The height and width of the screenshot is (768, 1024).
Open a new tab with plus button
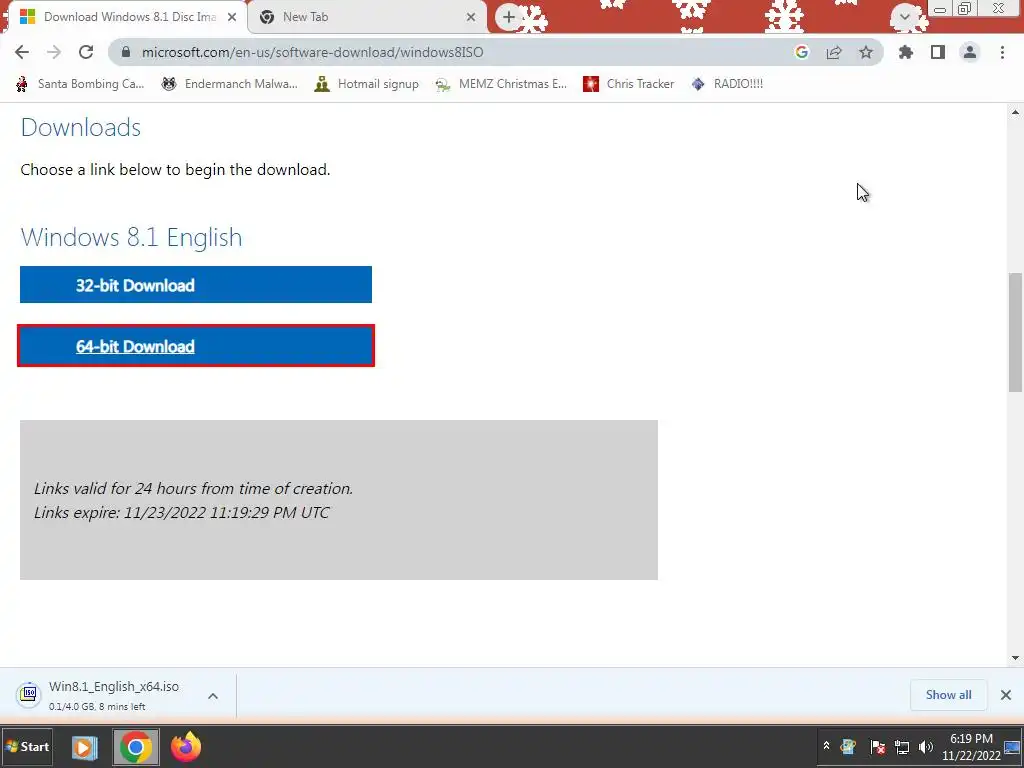click(509, 18)
